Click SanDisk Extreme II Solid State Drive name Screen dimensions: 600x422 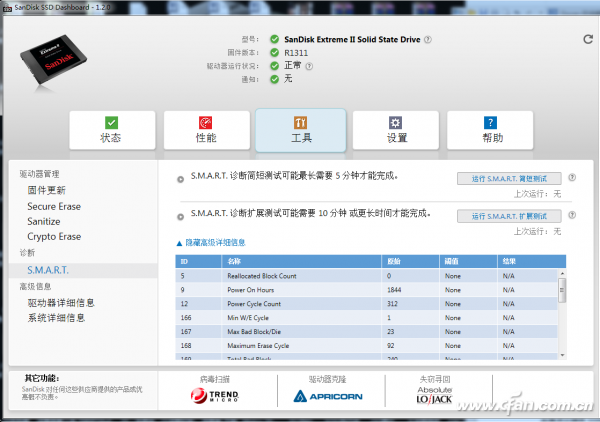[x=352, y=39]
